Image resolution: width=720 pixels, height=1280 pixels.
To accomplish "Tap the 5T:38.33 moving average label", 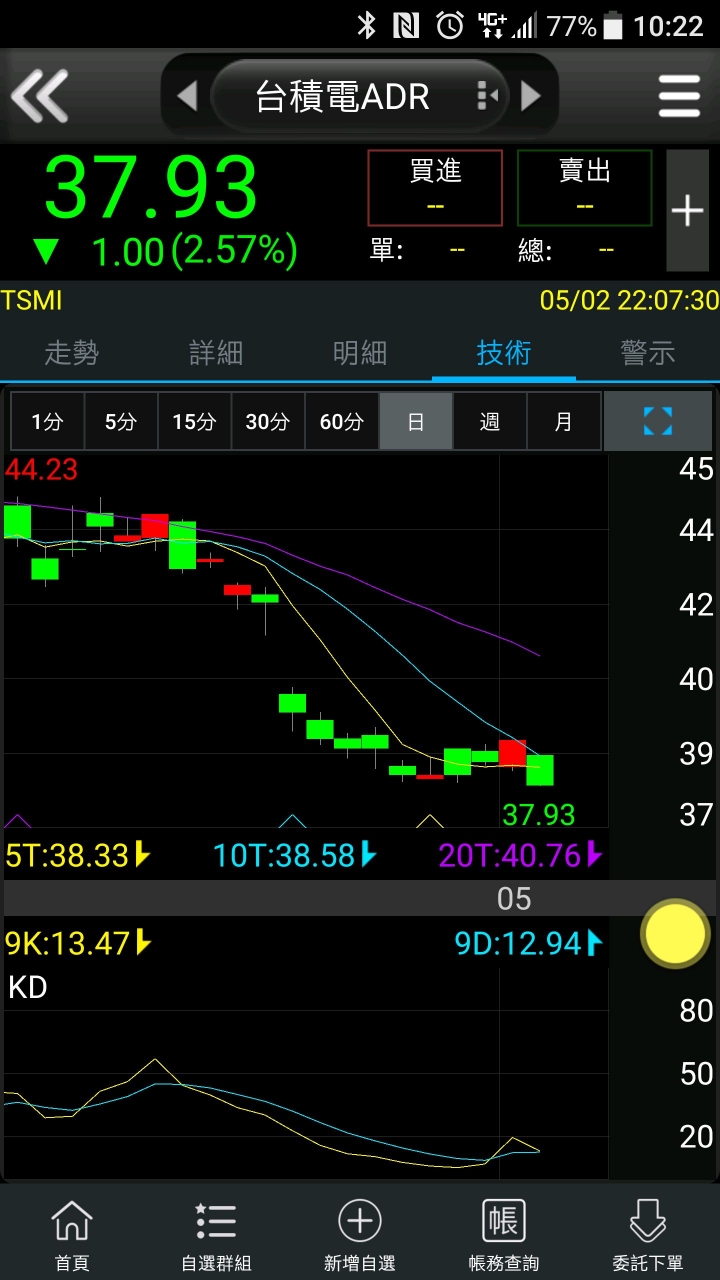I will [x=78, y=855].
